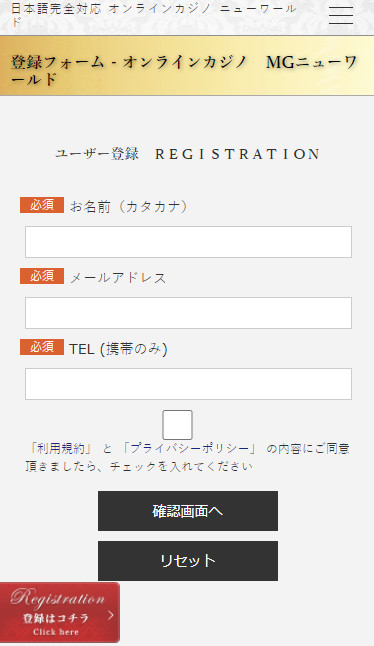374x646 pixels.
Task: Click the red 登録はコチラ Registration banner
Action: (60, 612)
